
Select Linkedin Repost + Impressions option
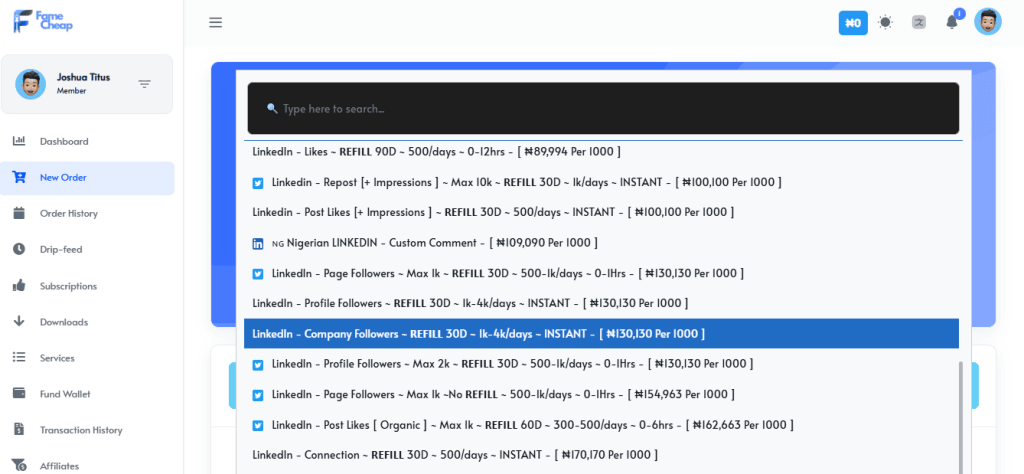click(x=601, y=182)
